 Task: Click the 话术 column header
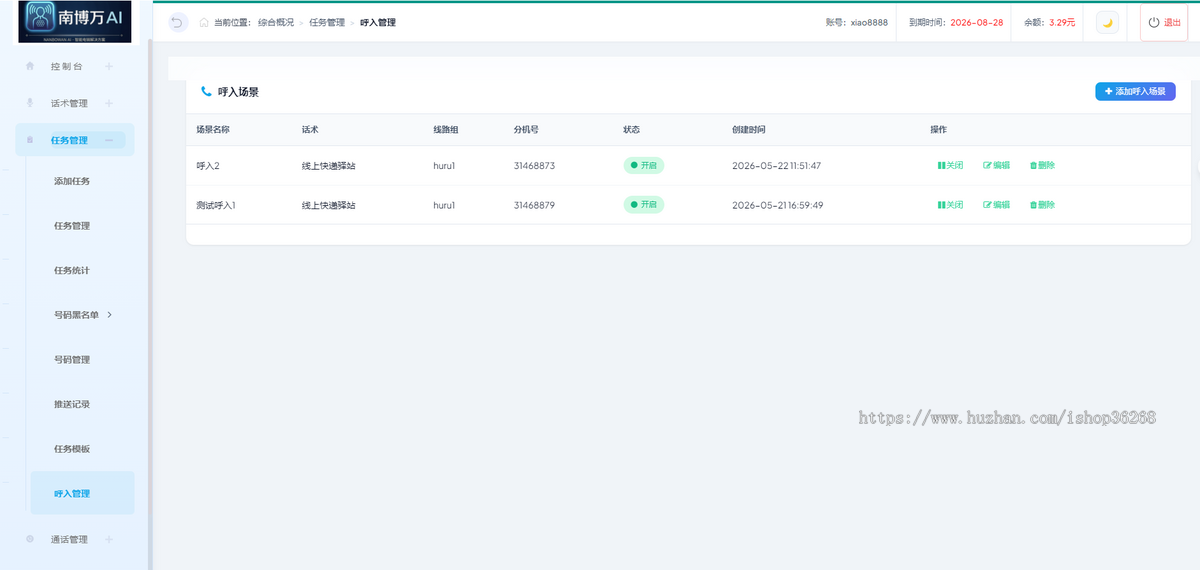[311, 130]
